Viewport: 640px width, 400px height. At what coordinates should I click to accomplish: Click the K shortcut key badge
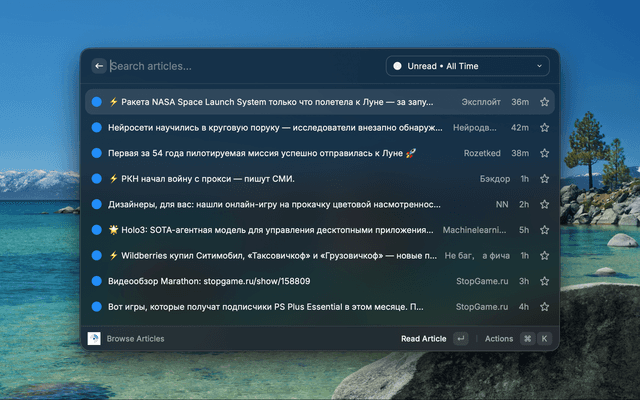[545, 339]
